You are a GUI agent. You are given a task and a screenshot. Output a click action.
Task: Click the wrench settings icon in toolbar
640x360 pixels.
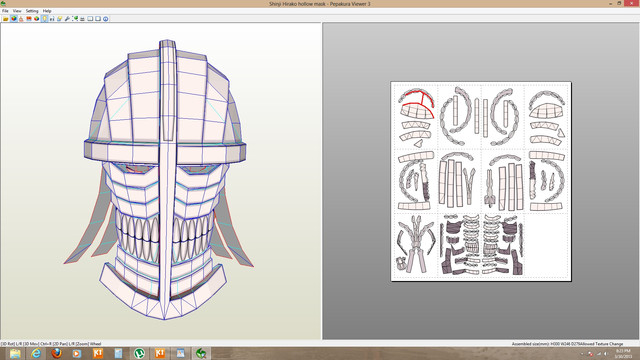67,19
